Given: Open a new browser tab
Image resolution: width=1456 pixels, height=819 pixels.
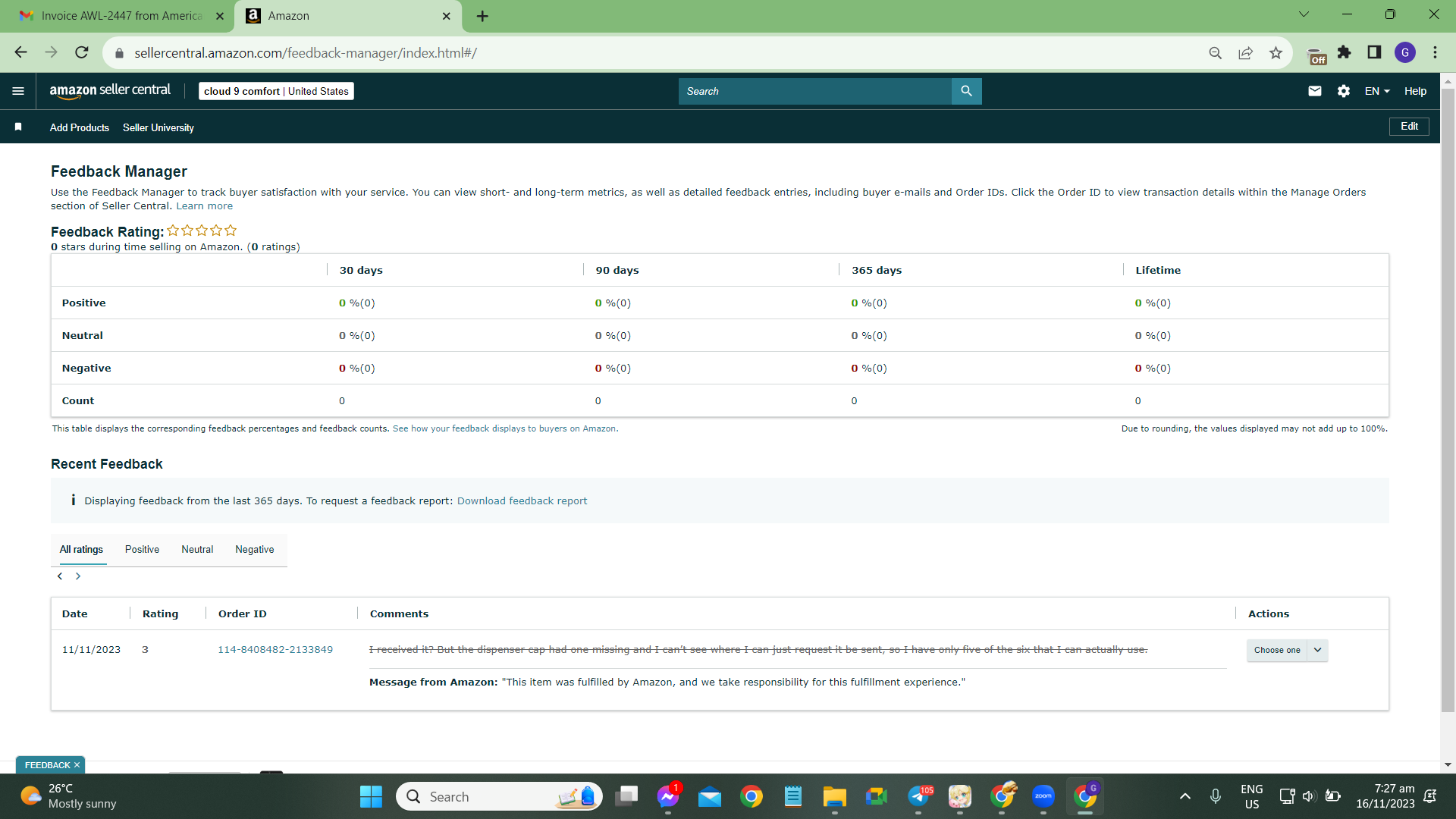Looking at the screenshot, I should (482, 16).
